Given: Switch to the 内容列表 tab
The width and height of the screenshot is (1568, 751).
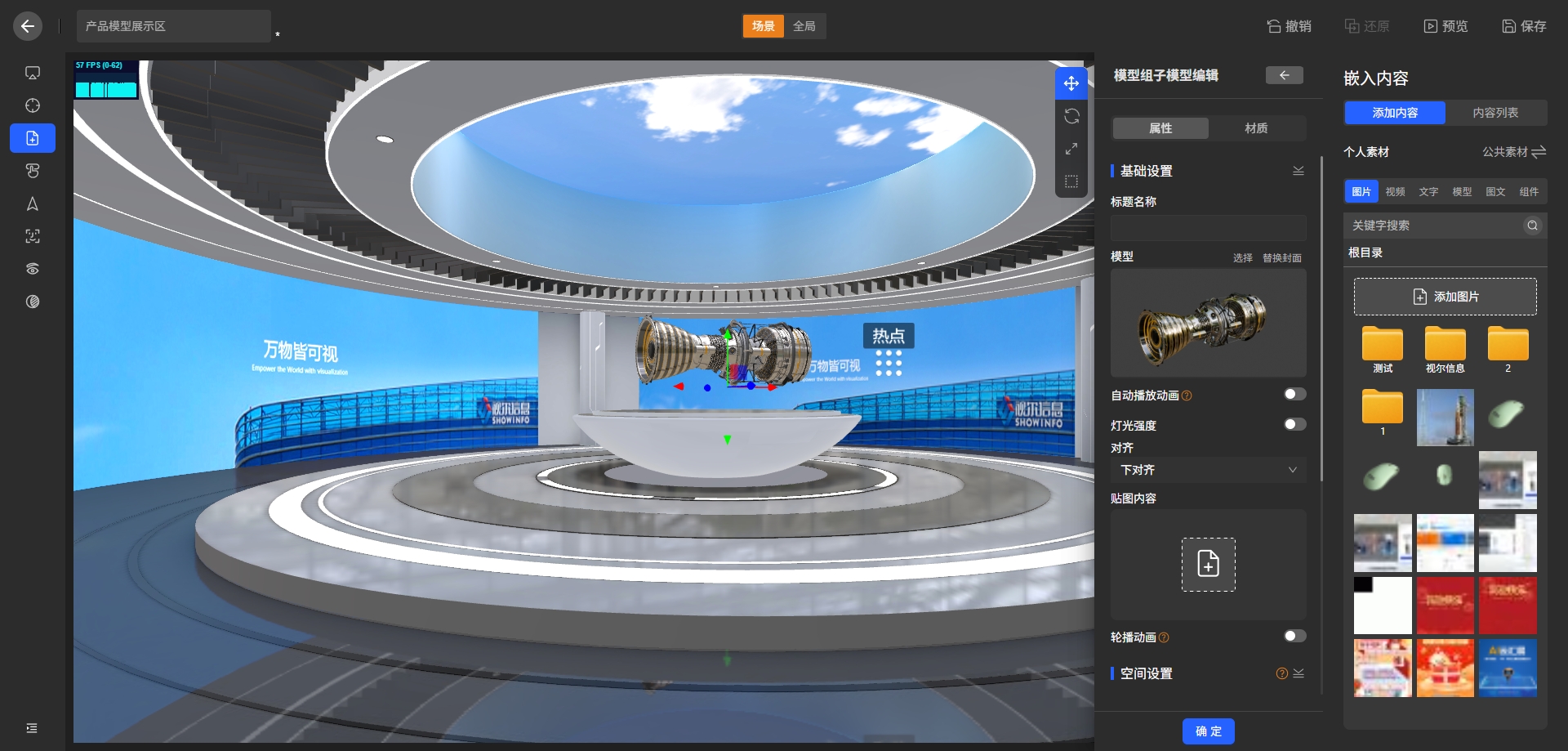Looking at the screenshot, I should click(x=1495, y=113).
